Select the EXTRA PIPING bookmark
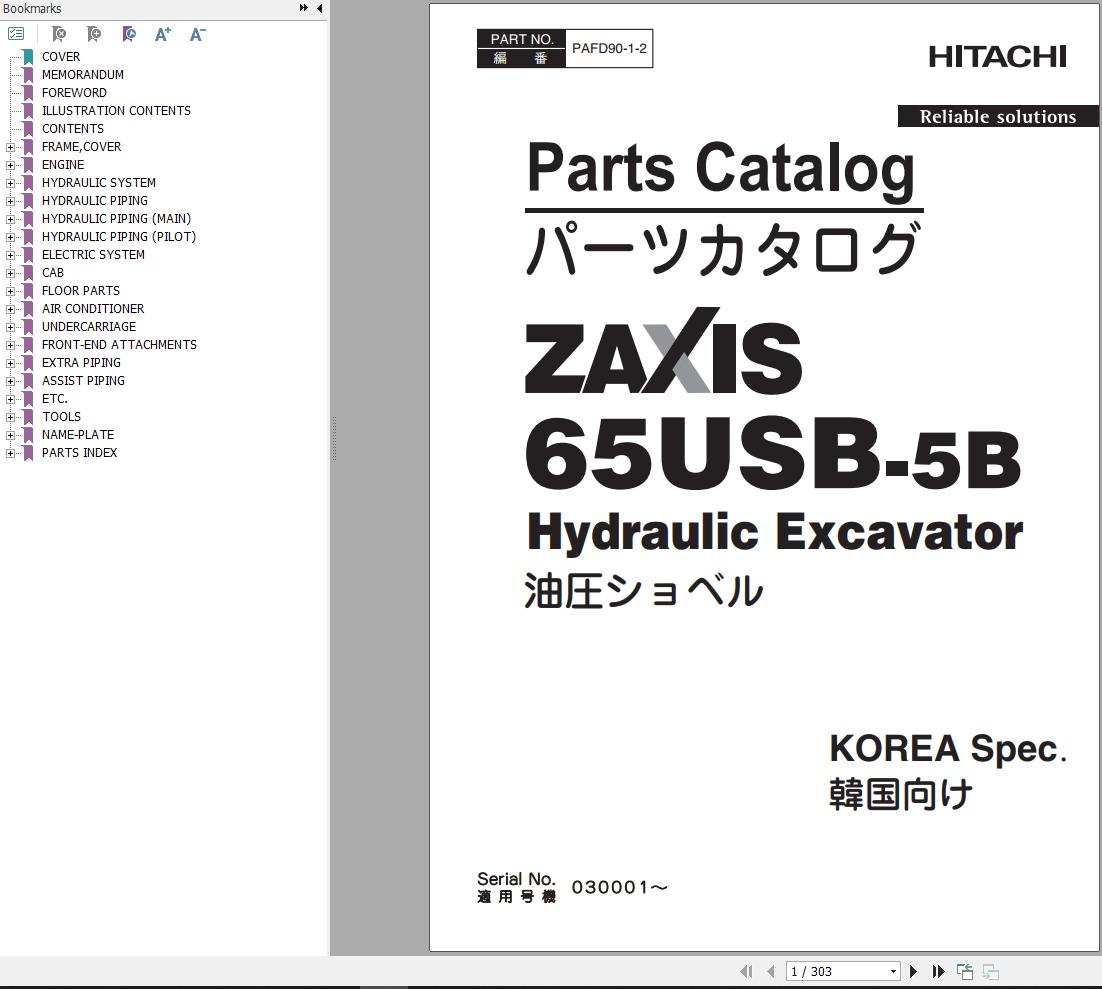The width and height of the screenshot is (1102, 989). click(x=81, y=363)
